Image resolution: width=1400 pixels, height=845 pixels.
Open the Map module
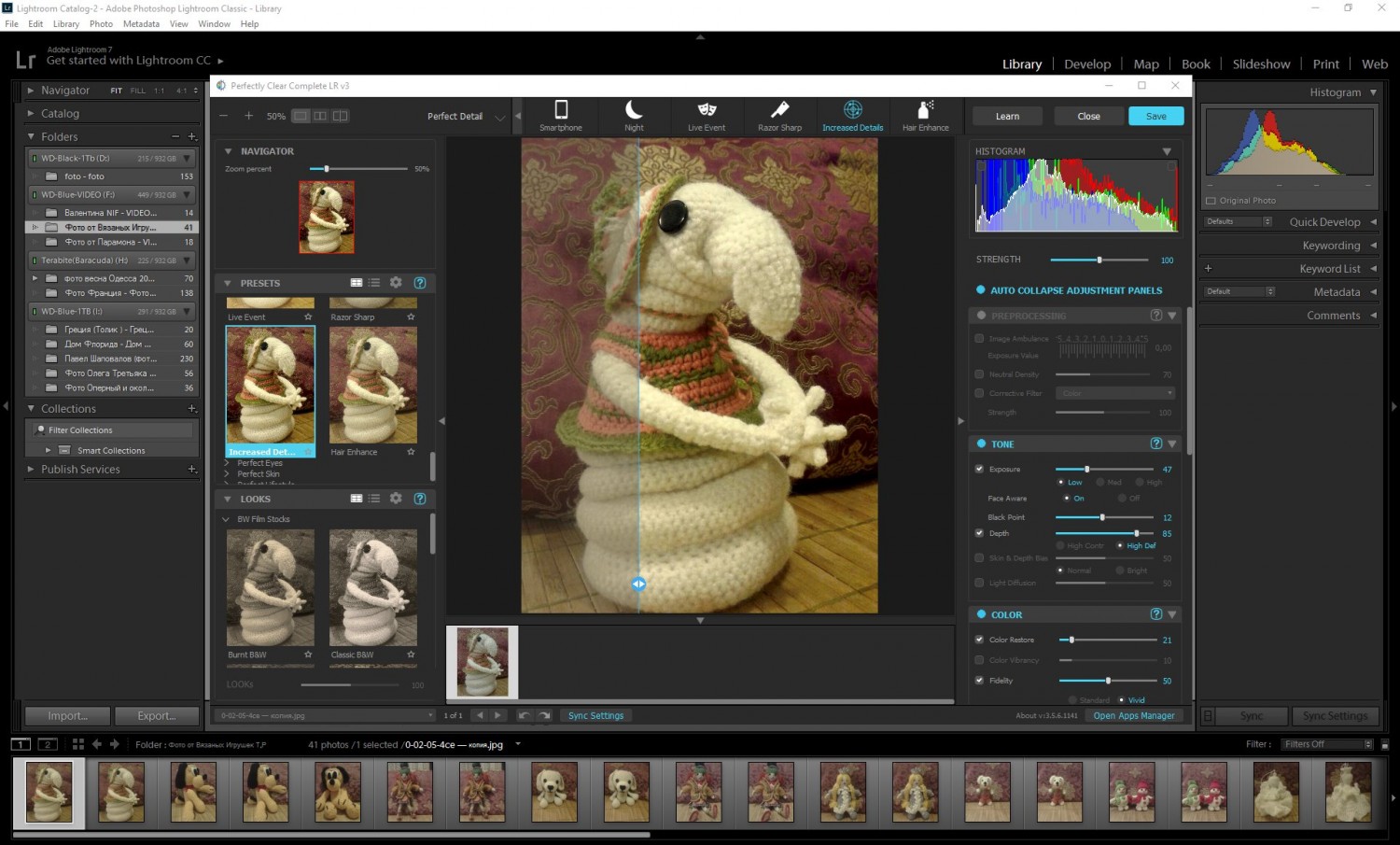coord(1146,64)
